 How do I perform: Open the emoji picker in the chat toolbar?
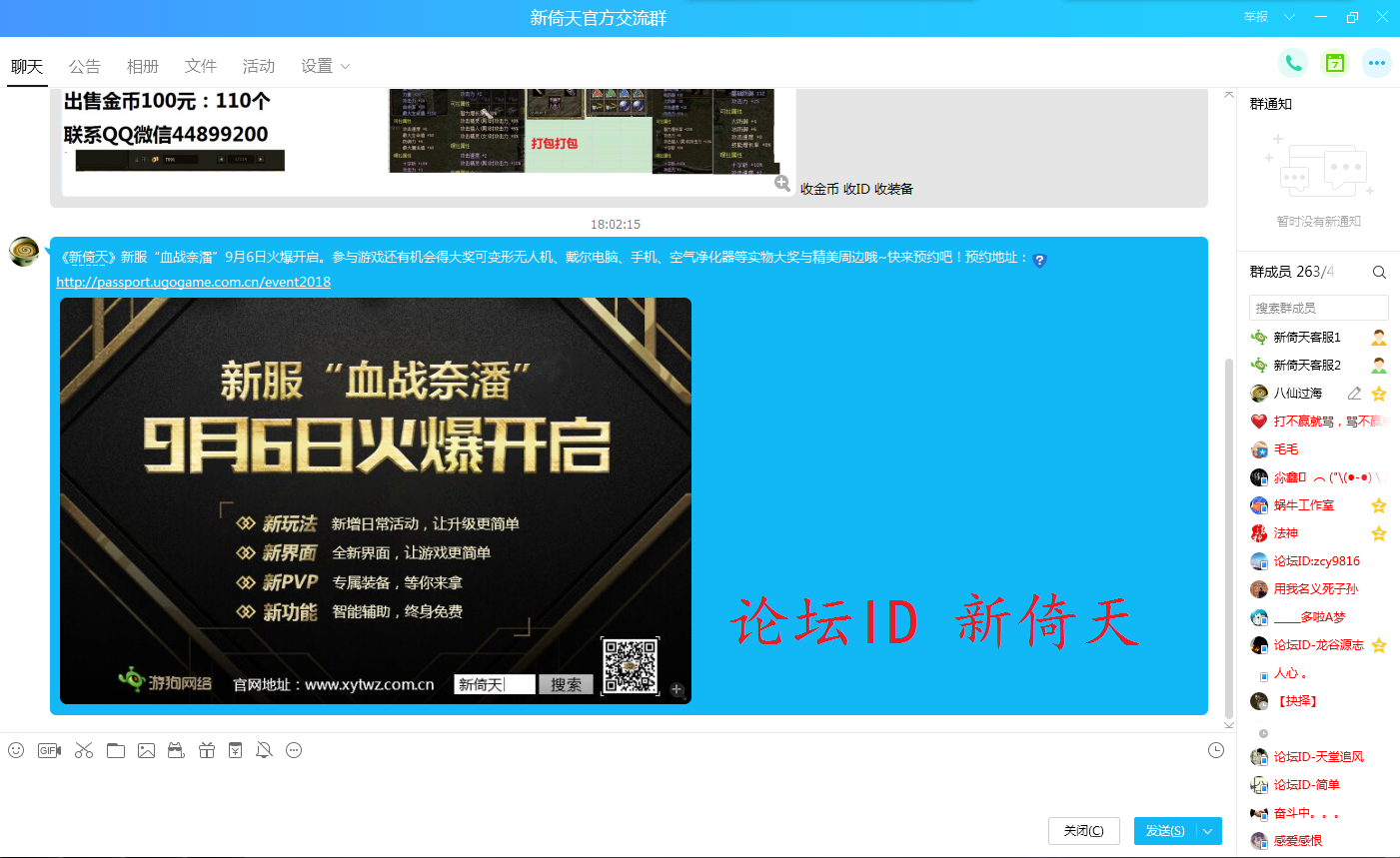(16, 750)
